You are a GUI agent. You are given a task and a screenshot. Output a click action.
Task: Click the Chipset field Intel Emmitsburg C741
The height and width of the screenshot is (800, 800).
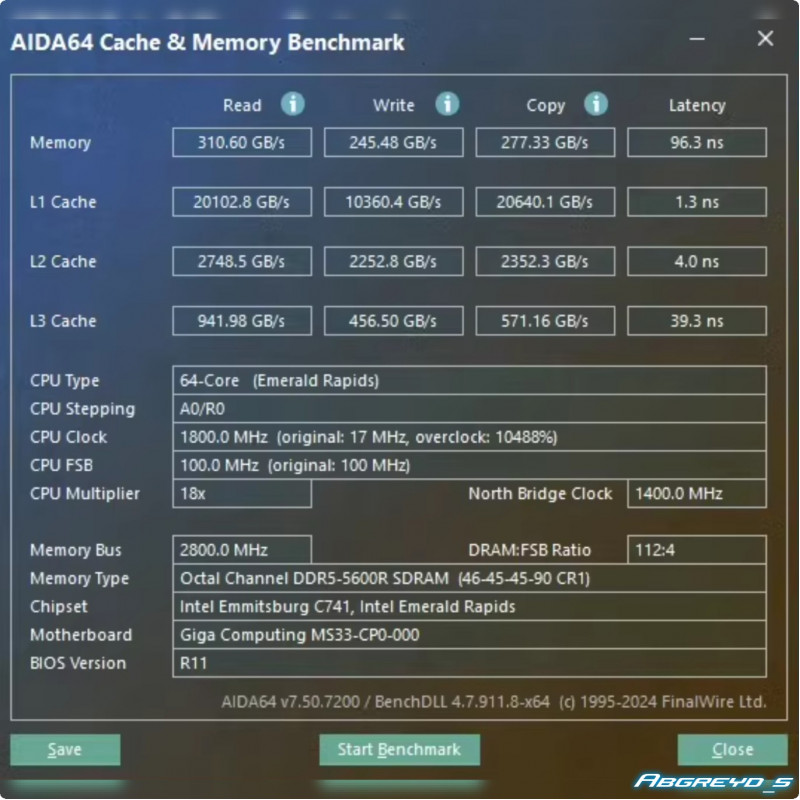coord(469,607)
